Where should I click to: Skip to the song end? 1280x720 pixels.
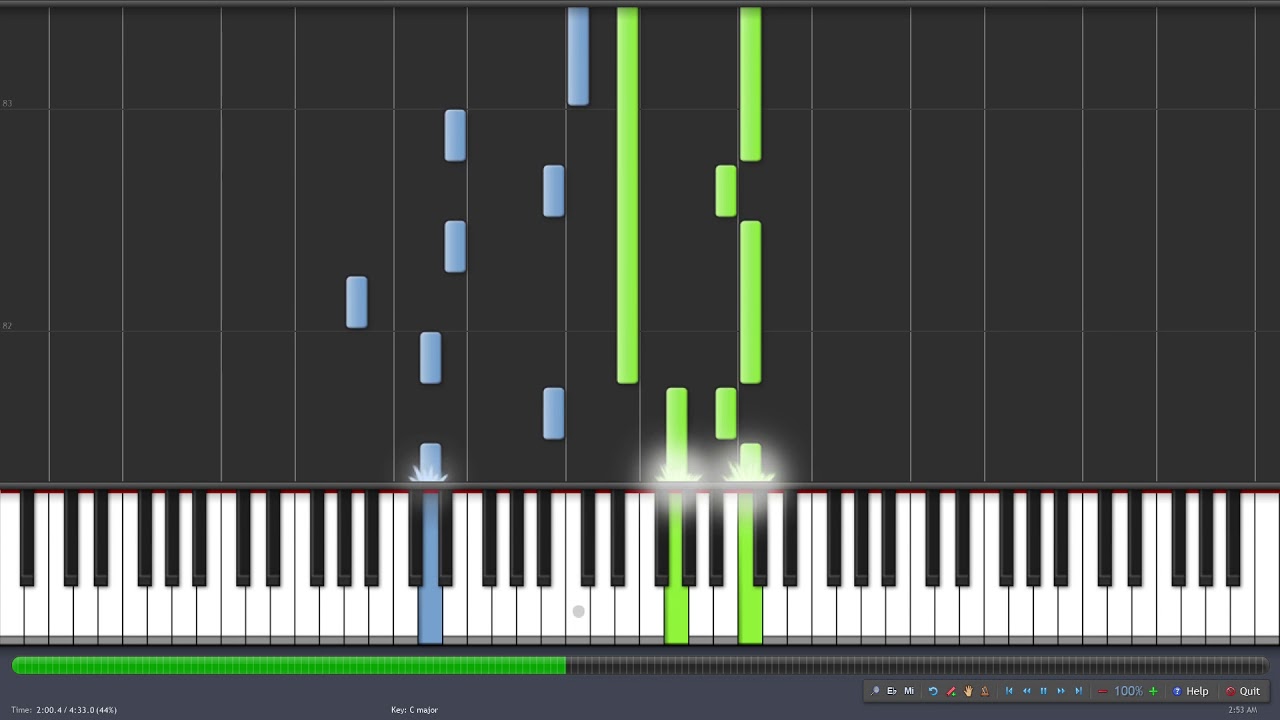pyautogui.click(x=1079, y=691)
